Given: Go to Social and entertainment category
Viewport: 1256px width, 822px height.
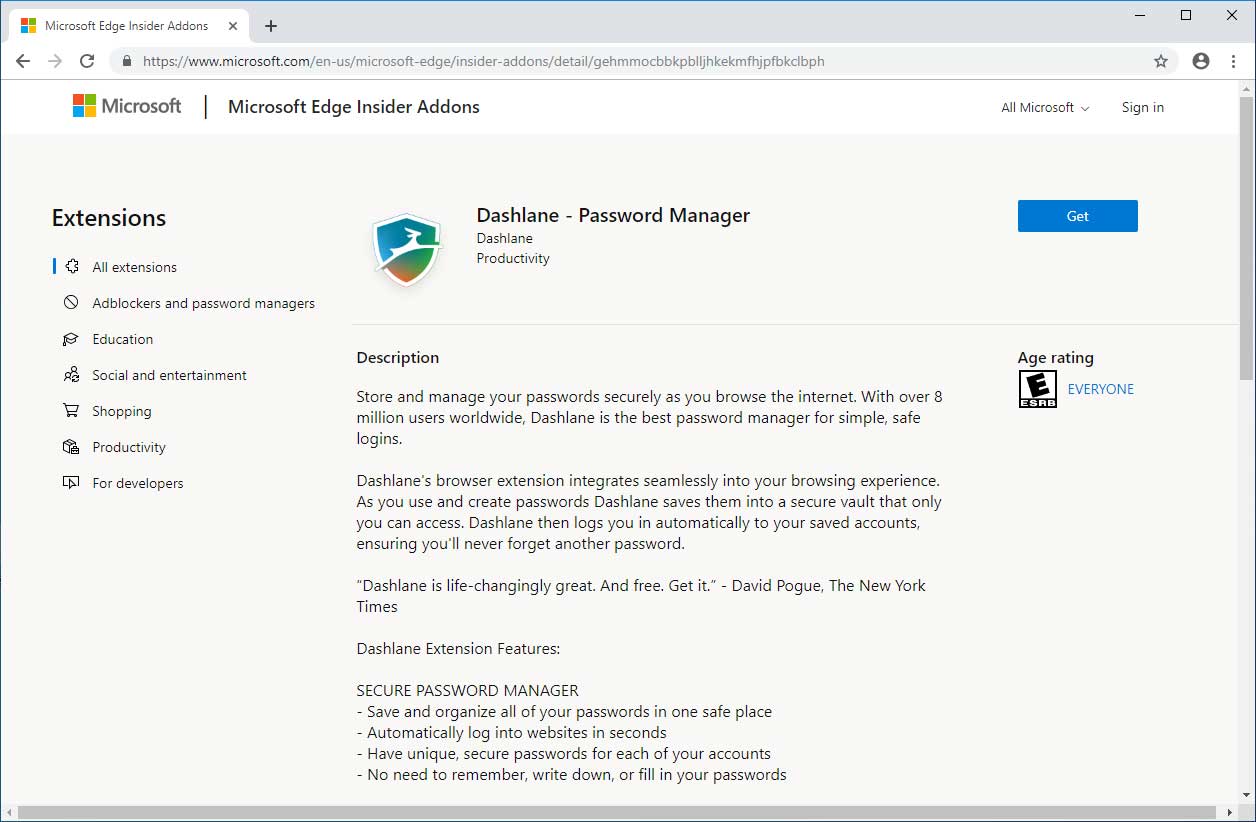Looking at the screenshot, I should (x=169, y=375).
